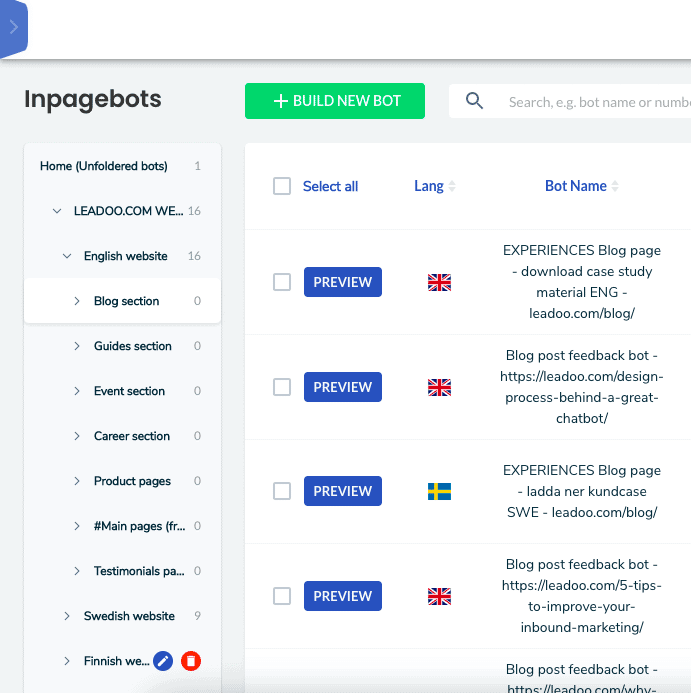Click the count 1 beside Home
The image size is (691, 693).
click(197, 166)
